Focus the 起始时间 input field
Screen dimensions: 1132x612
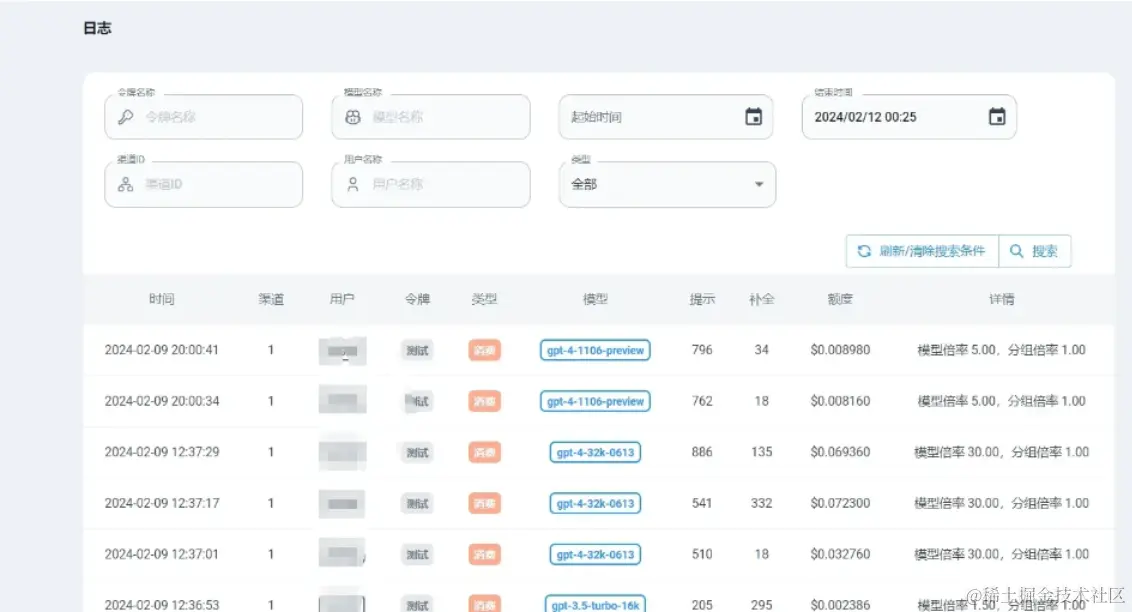point(666,117)
